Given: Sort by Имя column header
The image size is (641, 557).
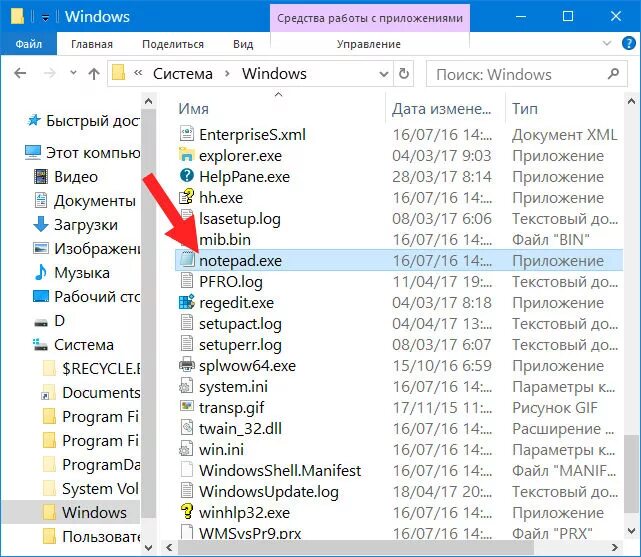Looking at the screenshot, I should click(x=278, y=109).
